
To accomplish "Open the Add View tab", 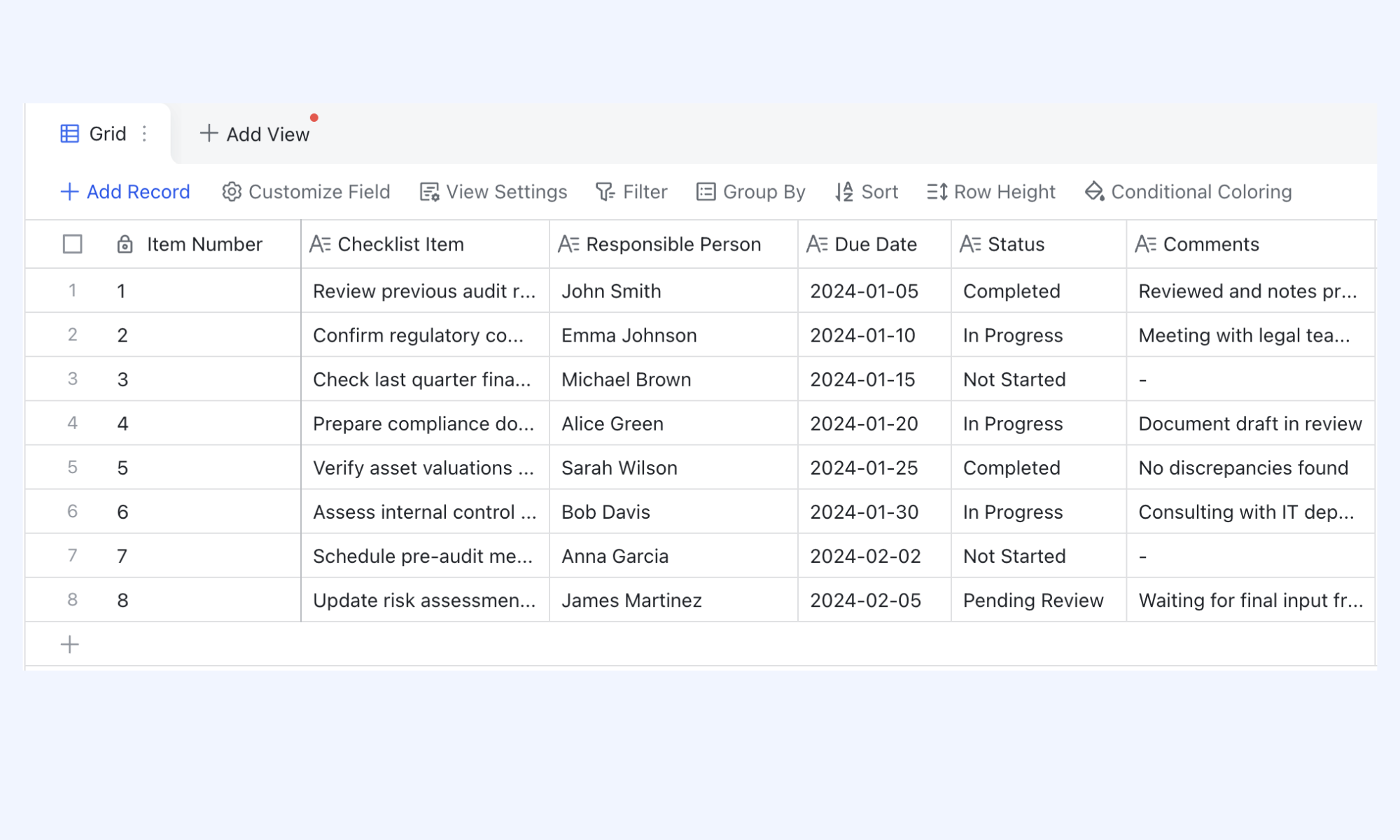I will click(255, 134).
